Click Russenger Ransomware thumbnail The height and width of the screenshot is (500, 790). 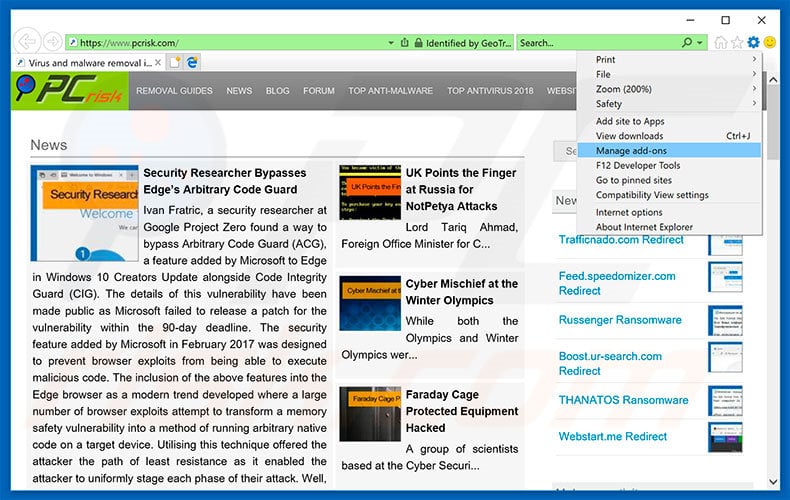(726, 320)
